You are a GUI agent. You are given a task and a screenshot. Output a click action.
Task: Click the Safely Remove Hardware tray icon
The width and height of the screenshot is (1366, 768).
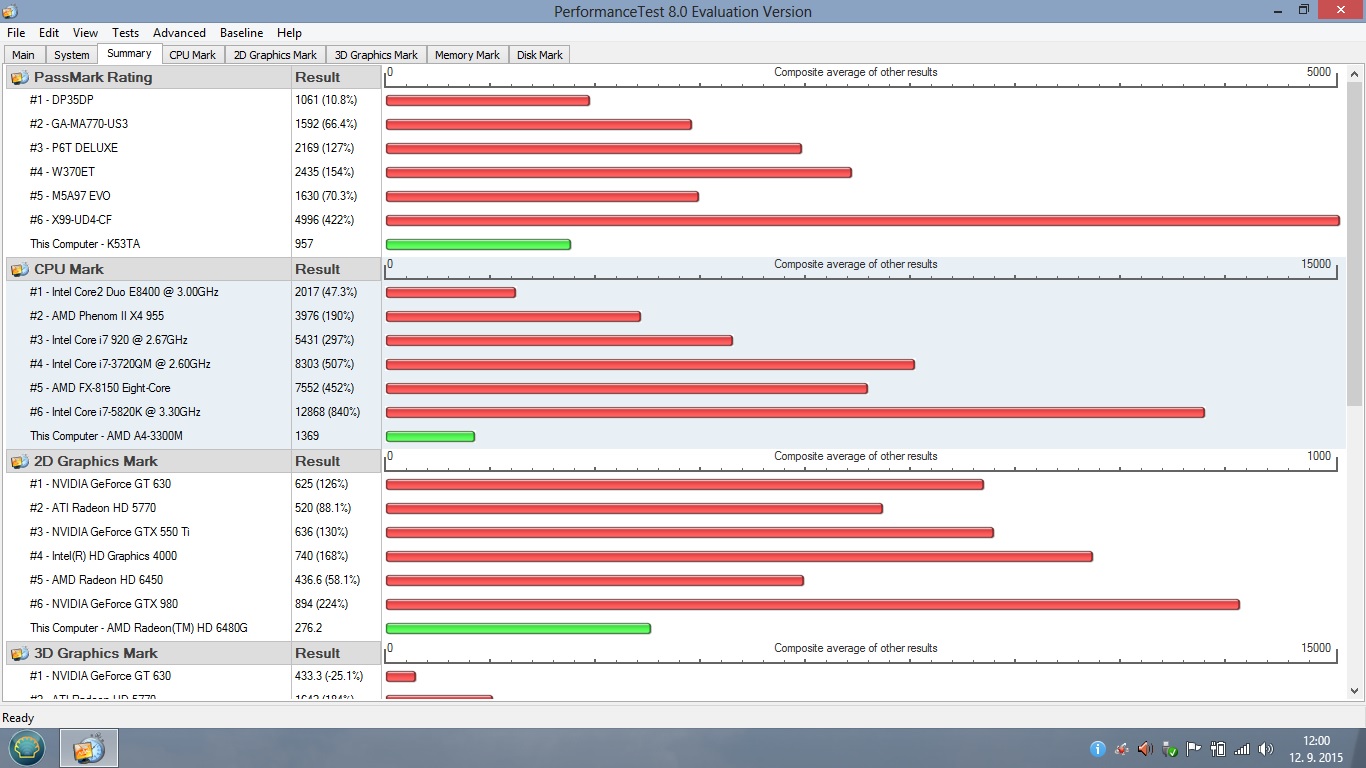[x=1169, y=748]
